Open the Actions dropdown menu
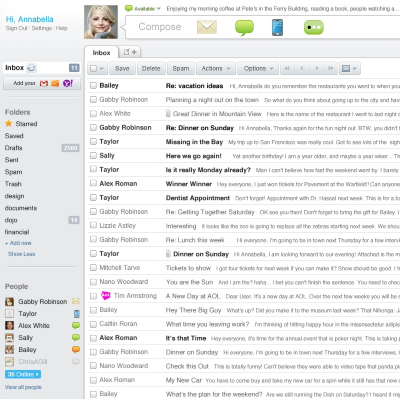 (x=216, y=68)
